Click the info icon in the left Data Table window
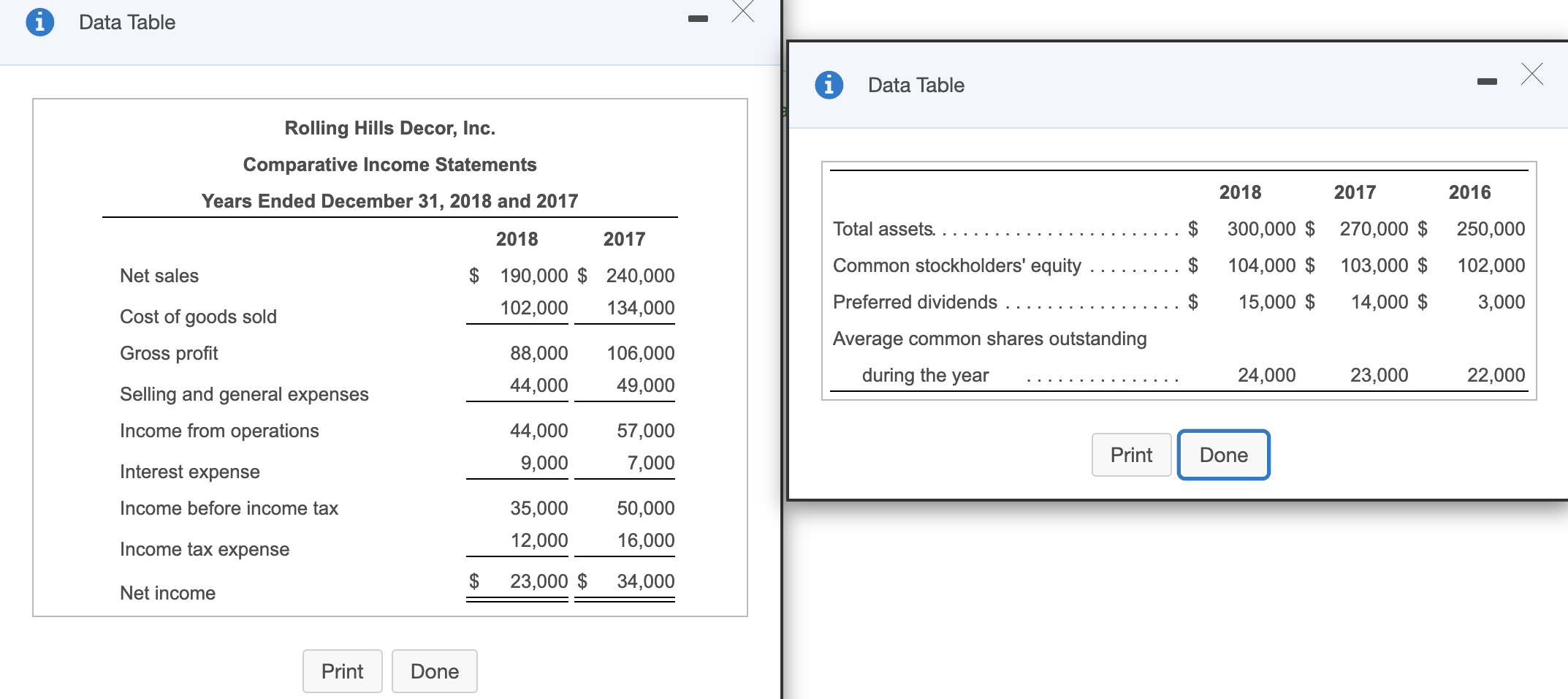 (x=39, y=22)
